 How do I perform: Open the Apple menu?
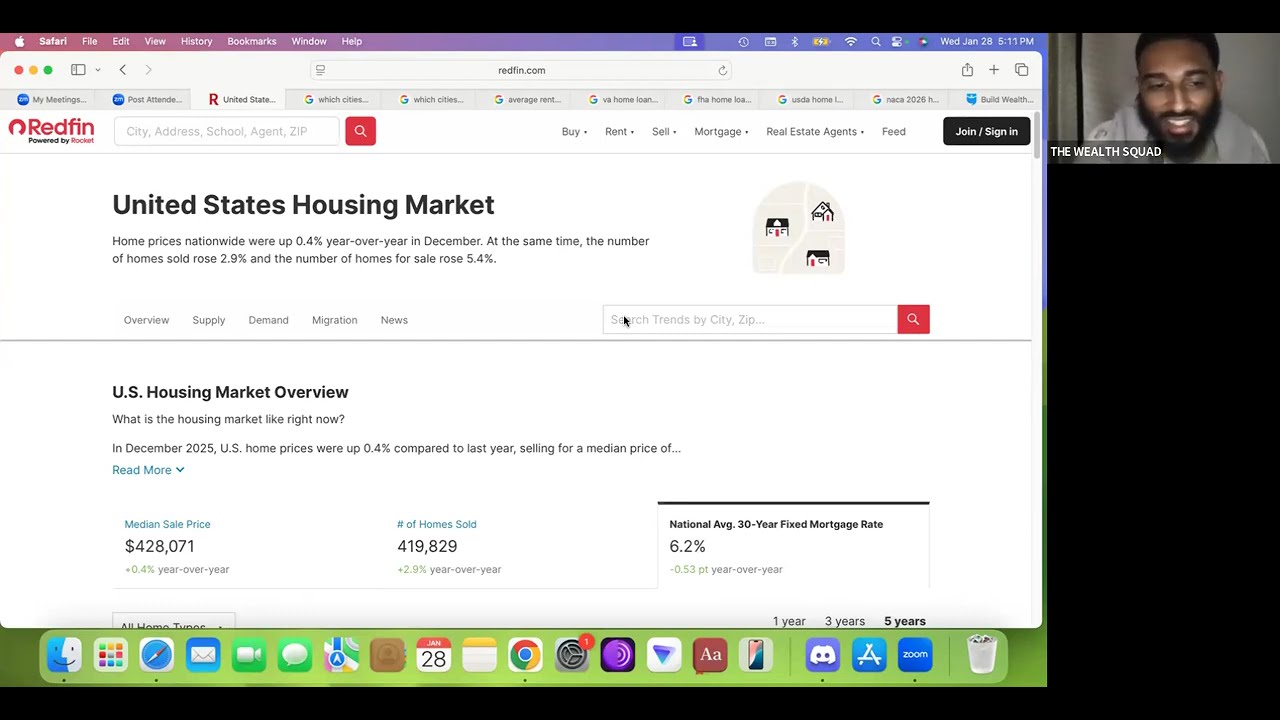pyautogui.click(x=19, y=42)
